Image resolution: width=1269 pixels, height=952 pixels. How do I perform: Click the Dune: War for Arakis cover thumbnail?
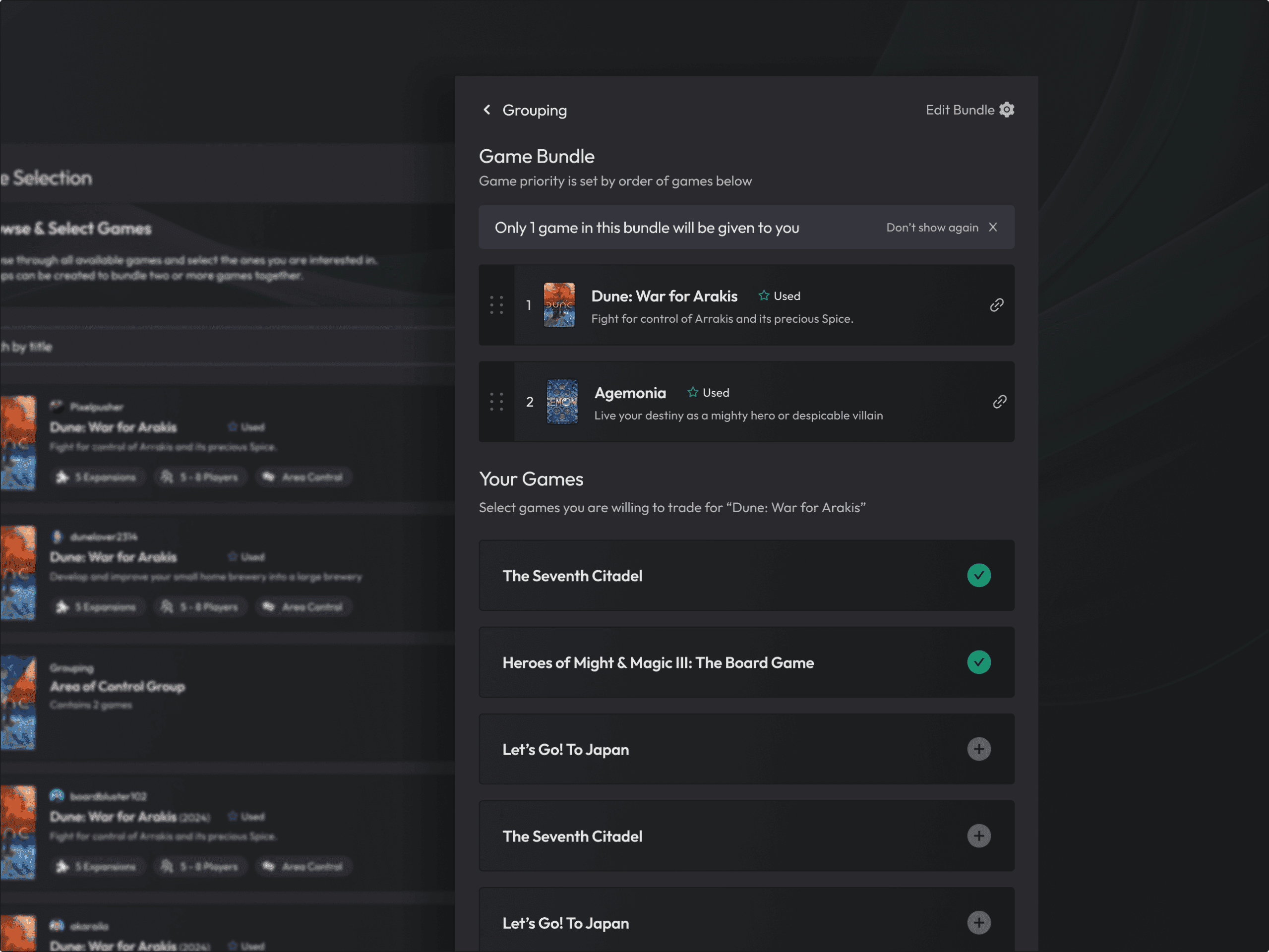point(559,305)
